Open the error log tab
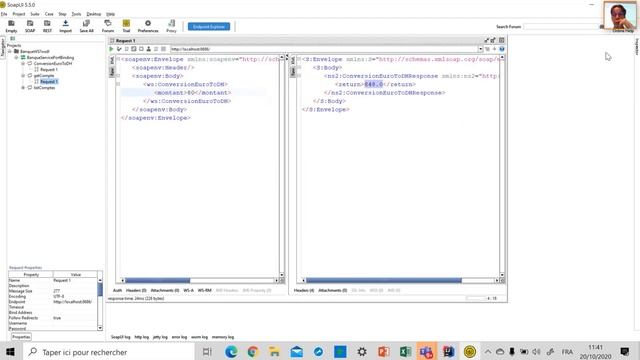The width and height of the screenshot is (640, 360). coord(179,337)
